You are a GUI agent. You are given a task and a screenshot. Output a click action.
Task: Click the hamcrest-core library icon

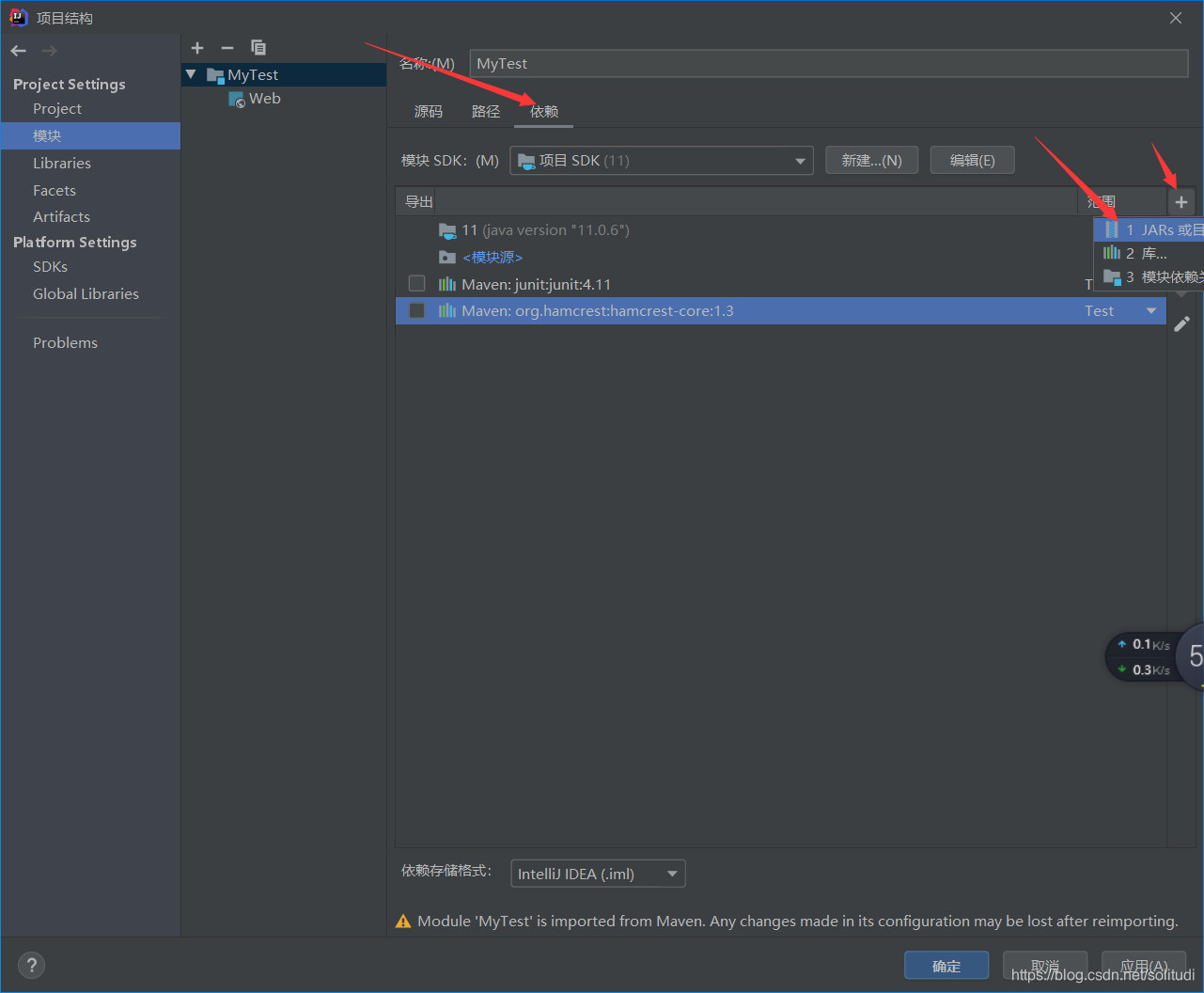447,311
